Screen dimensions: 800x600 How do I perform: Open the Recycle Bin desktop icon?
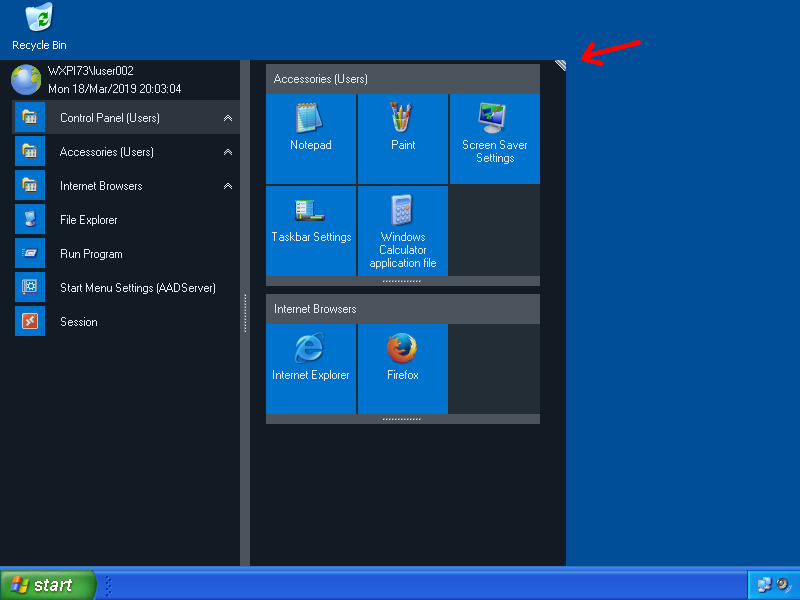(x=40, y=27)
